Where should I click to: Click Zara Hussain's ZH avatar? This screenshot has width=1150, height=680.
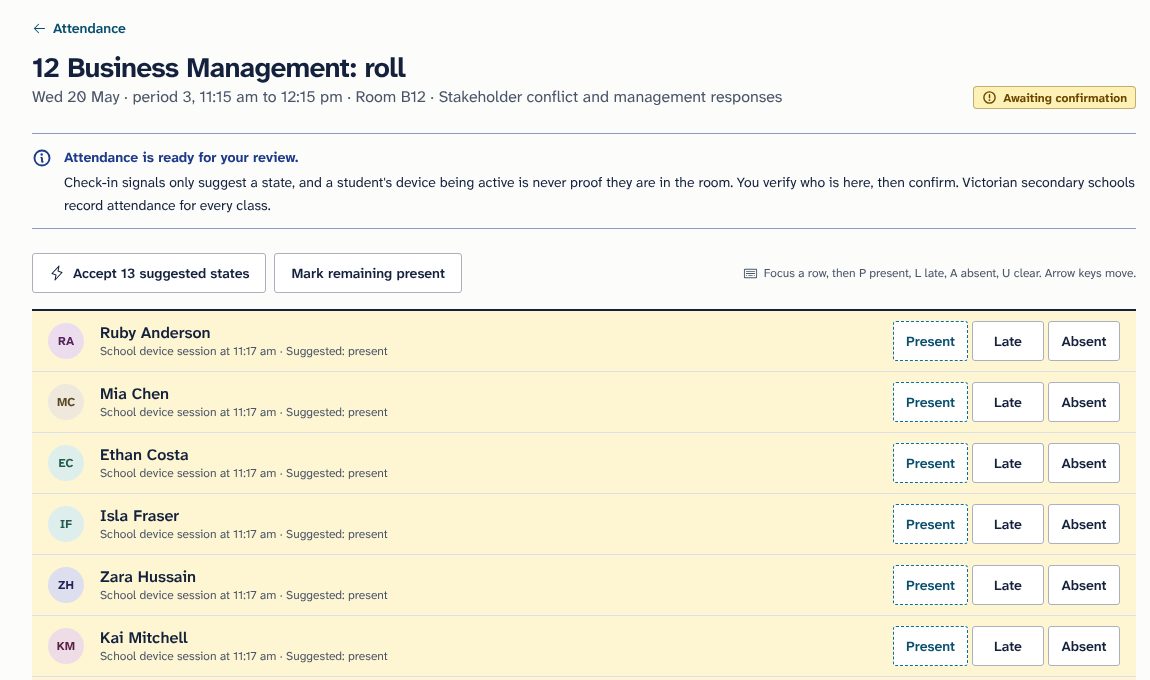coord(66,585)
